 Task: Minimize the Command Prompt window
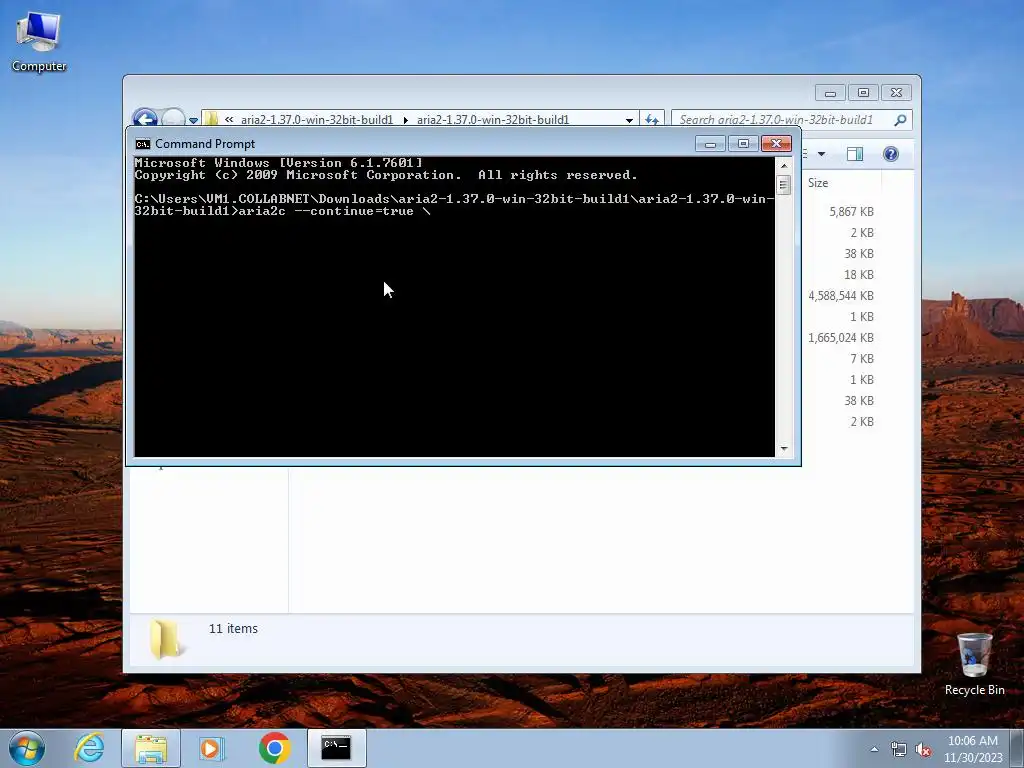click(711, 144)
